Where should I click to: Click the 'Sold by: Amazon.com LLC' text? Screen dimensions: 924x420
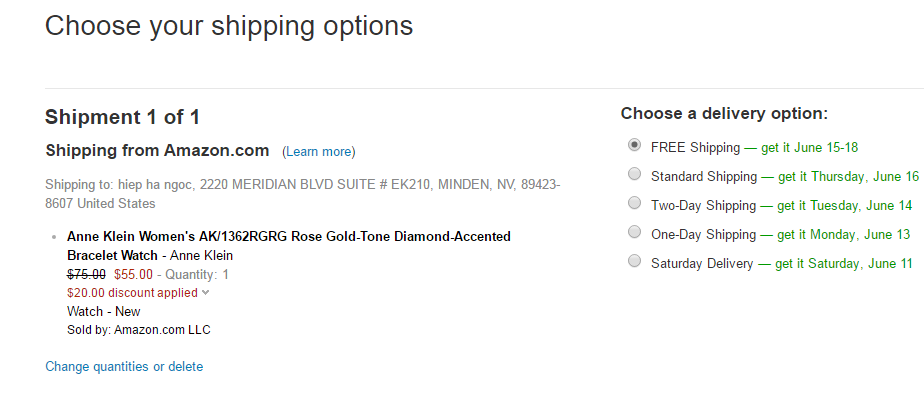click(x=138, y=330)
